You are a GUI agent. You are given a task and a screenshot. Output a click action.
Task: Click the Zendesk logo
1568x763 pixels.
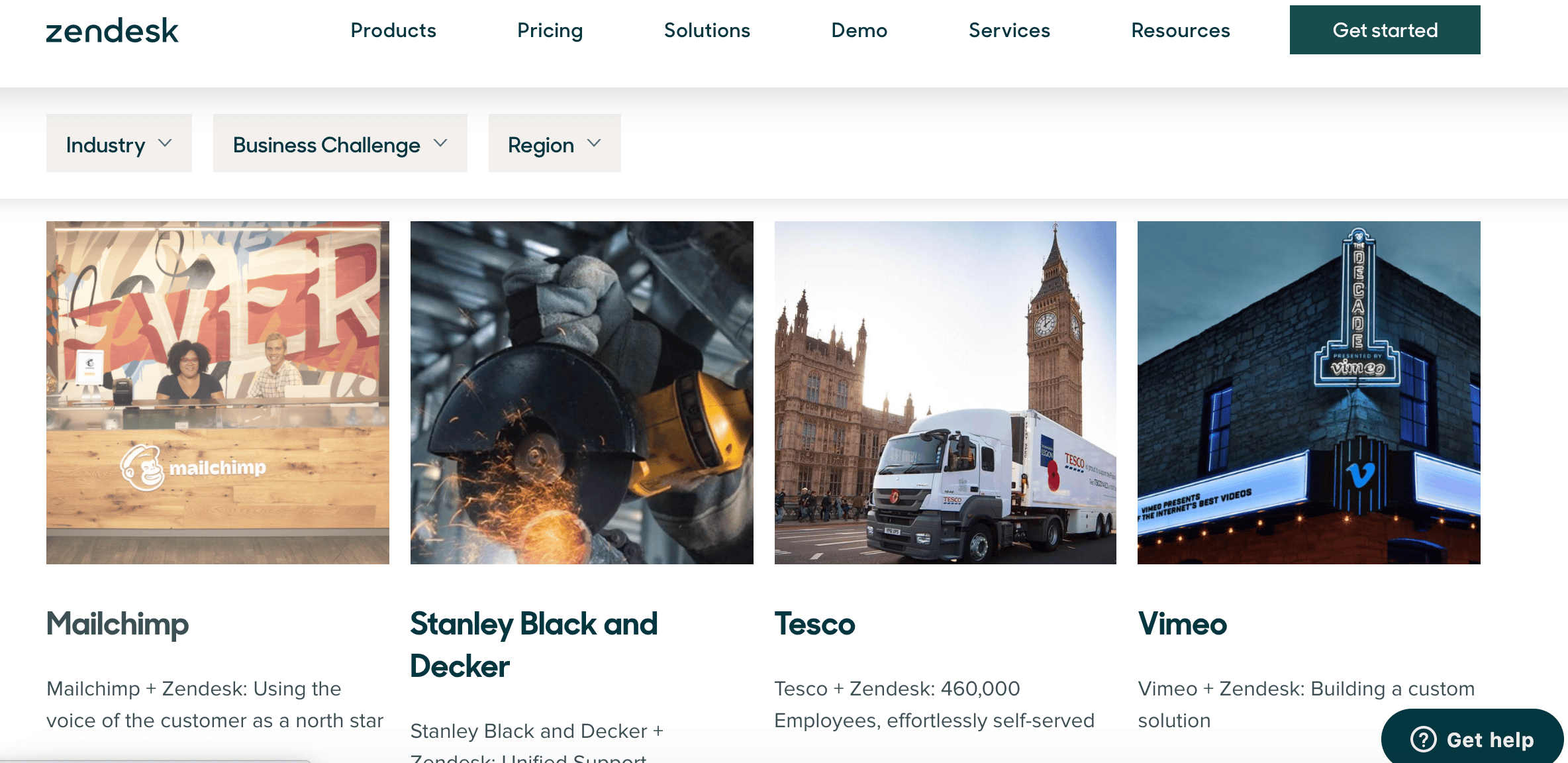click(x=112, y=29)
